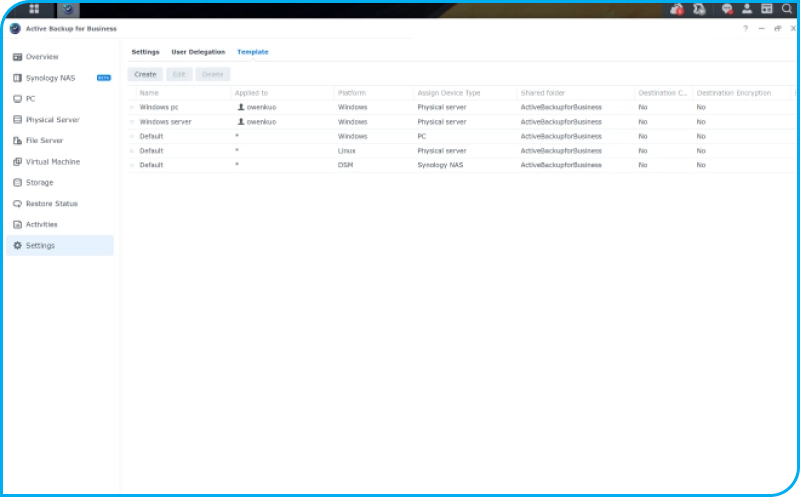
Task: Open the PC section in sidebar
Action: (x=60, y=98)
